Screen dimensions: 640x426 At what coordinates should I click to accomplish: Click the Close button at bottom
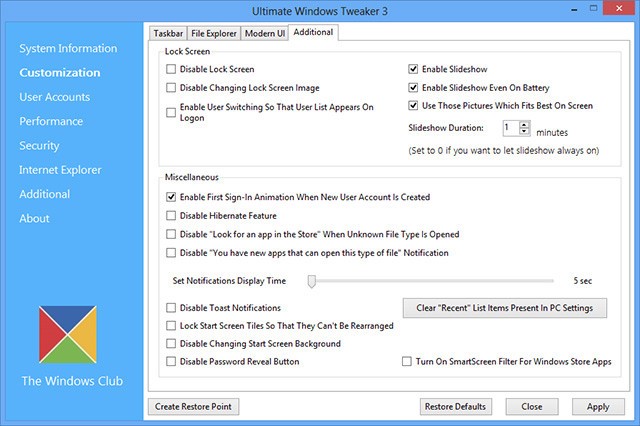click(x=532, y=407)
